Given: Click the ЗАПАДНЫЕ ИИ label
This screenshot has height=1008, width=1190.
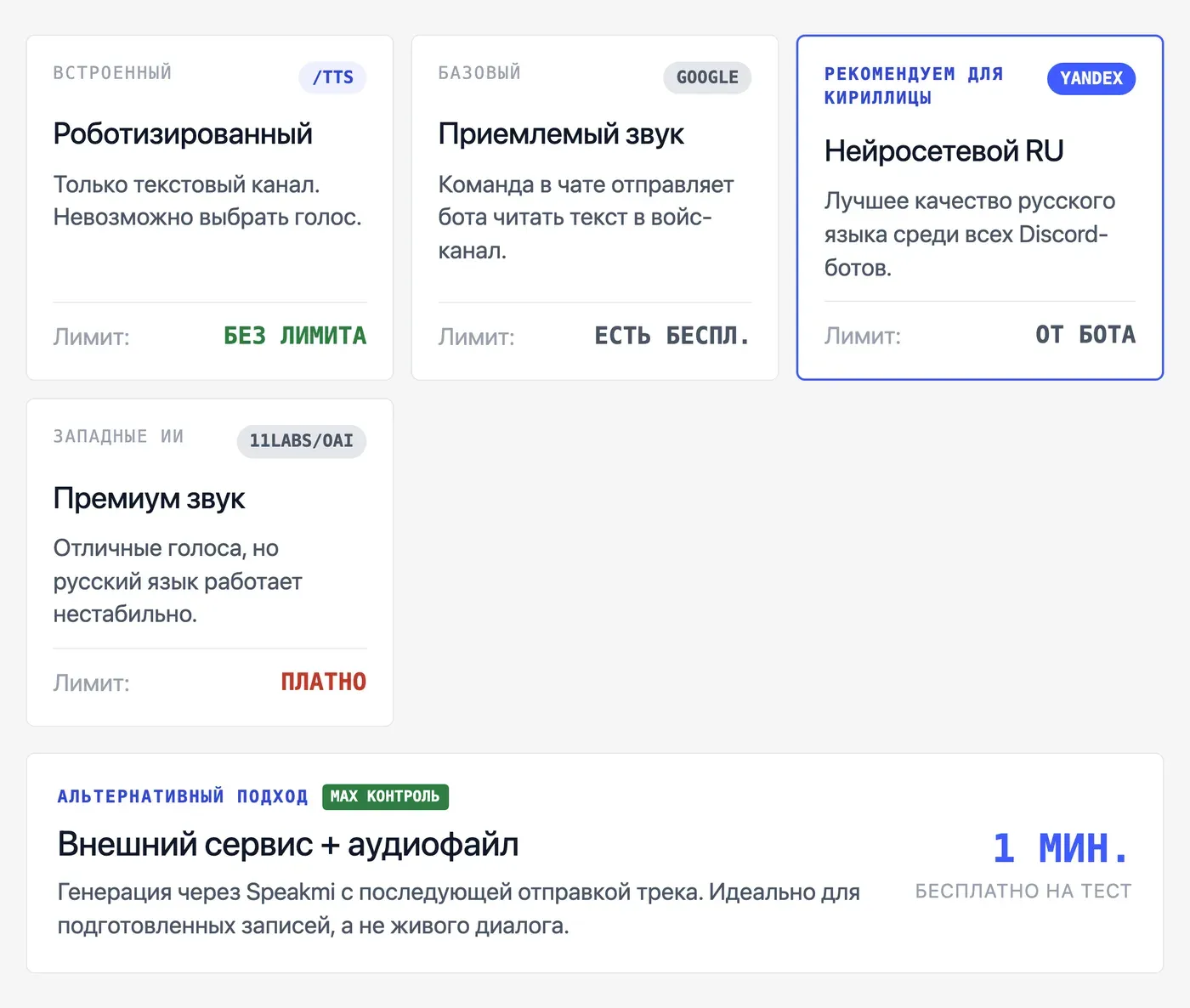Looking at the screenshot, I should [x=119, y=437].
